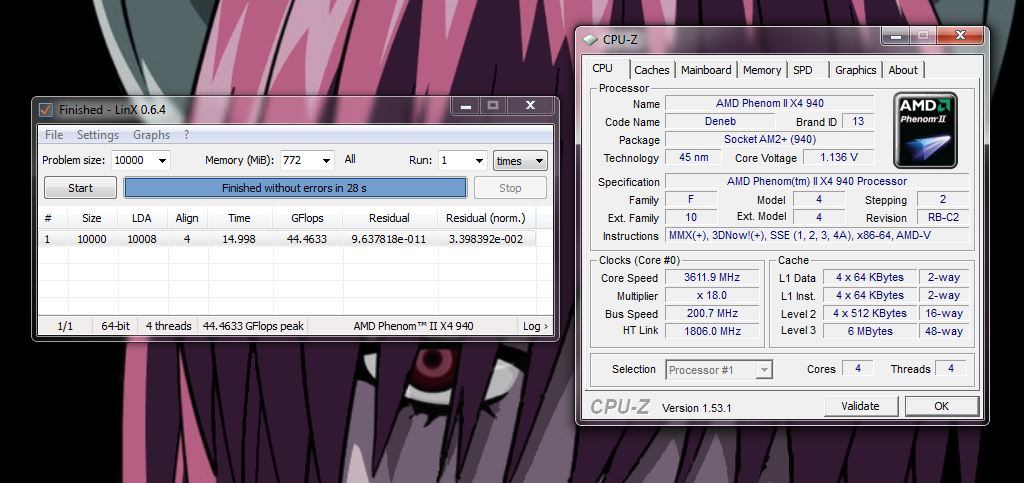1024x483 pixels.
Task: Click the Socket AM2+ (940) package field
Action: point(769,139)
